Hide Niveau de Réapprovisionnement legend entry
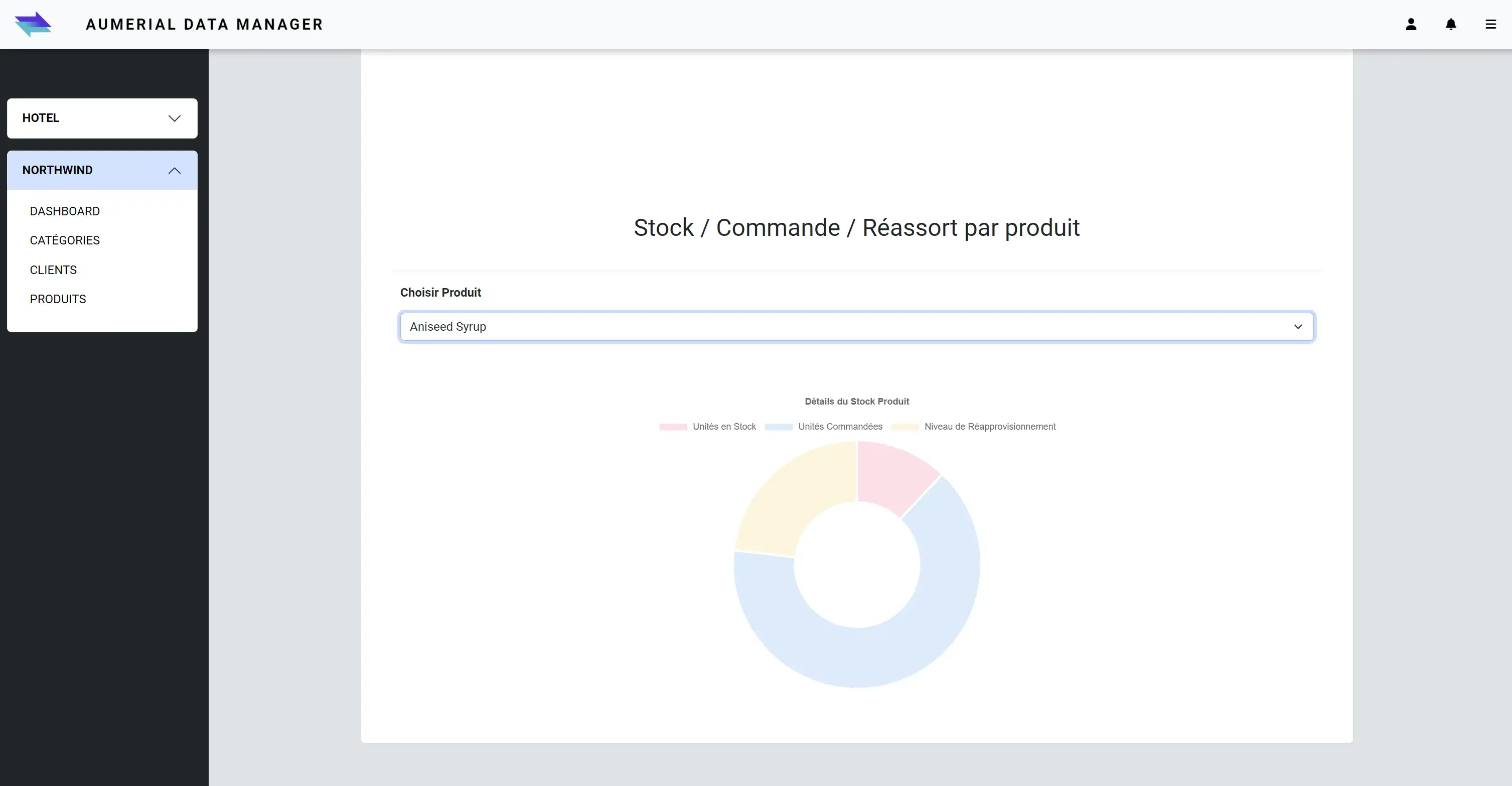This screenshot has height=786, width=1512. (990, 427)
